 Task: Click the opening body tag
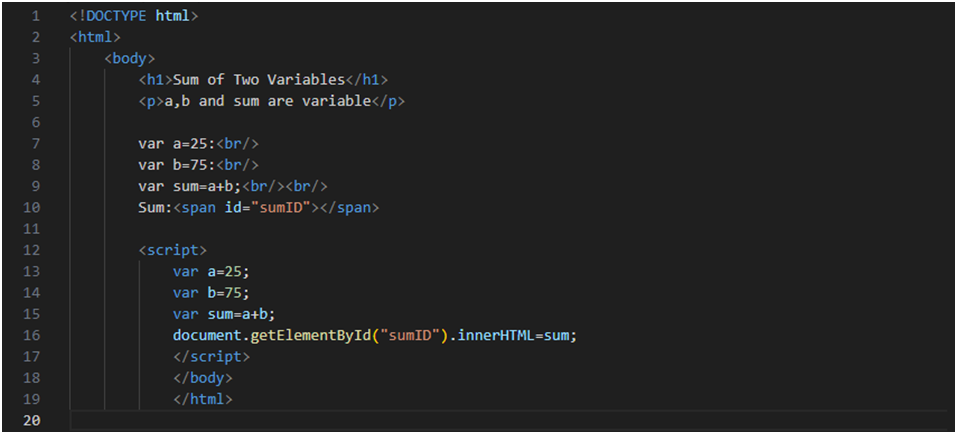[129, 59]
